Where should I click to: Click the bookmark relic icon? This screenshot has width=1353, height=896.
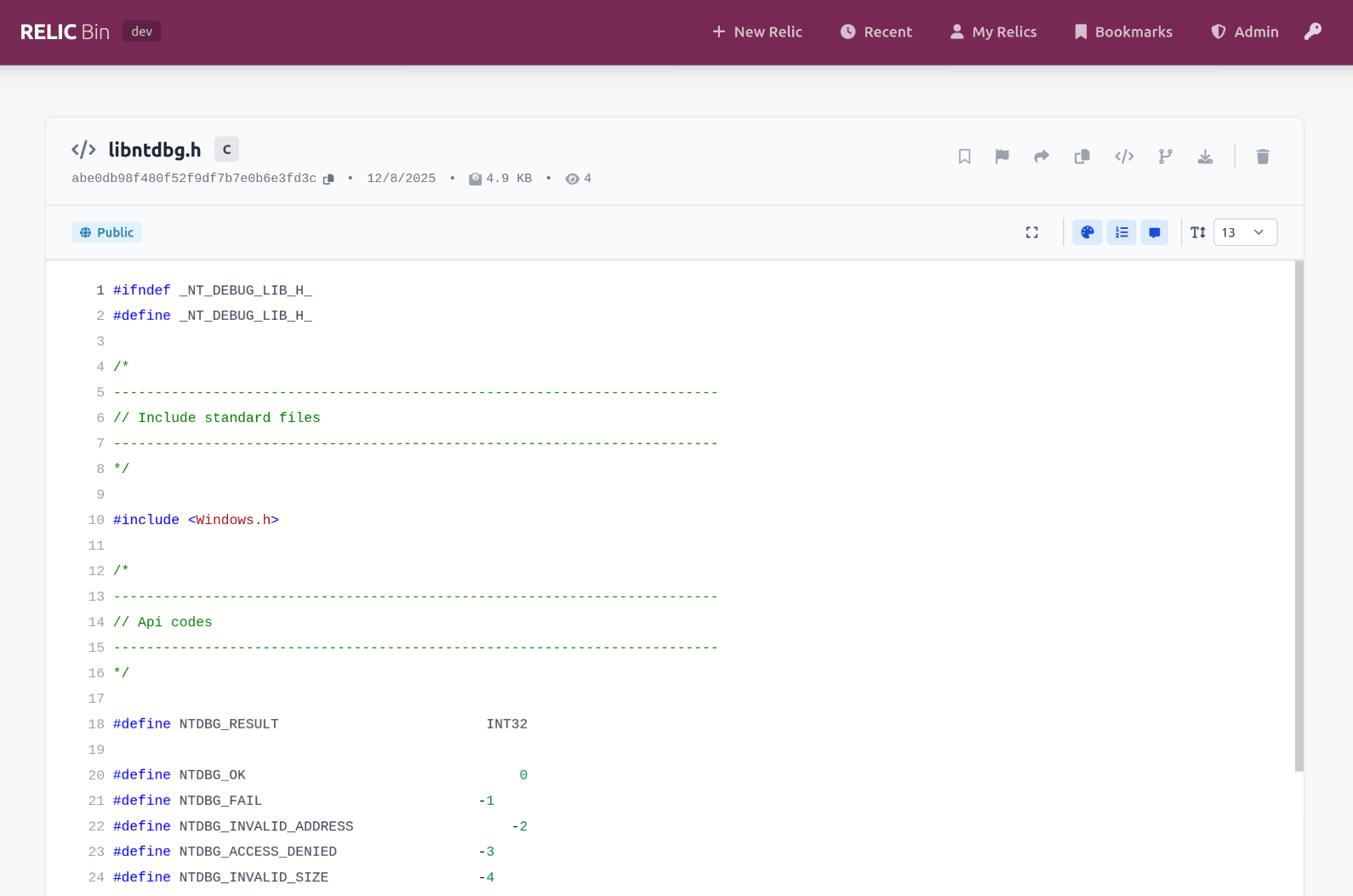click(x=964, y=157)
